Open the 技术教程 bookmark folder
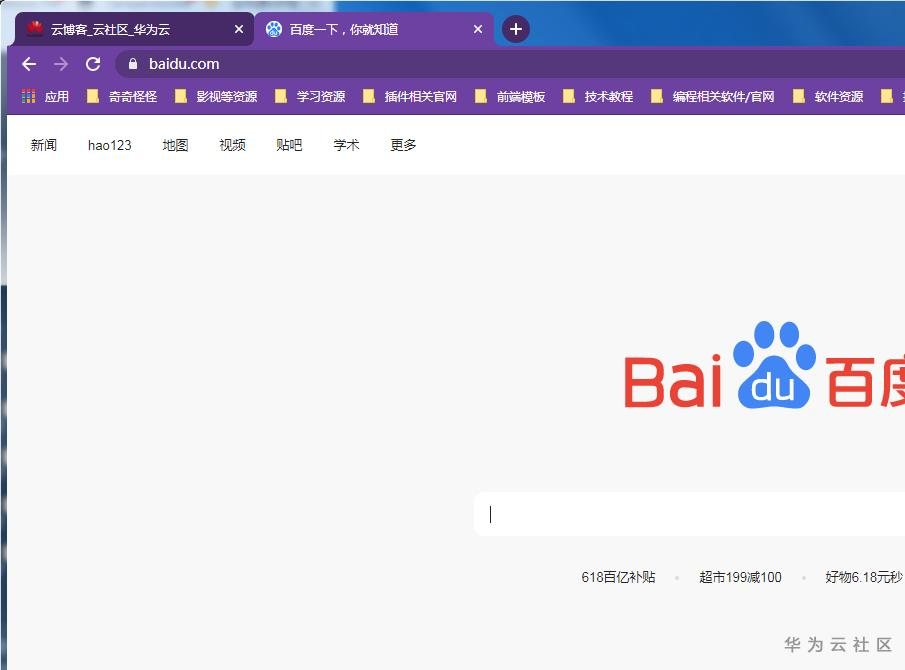 click(598, 96)
